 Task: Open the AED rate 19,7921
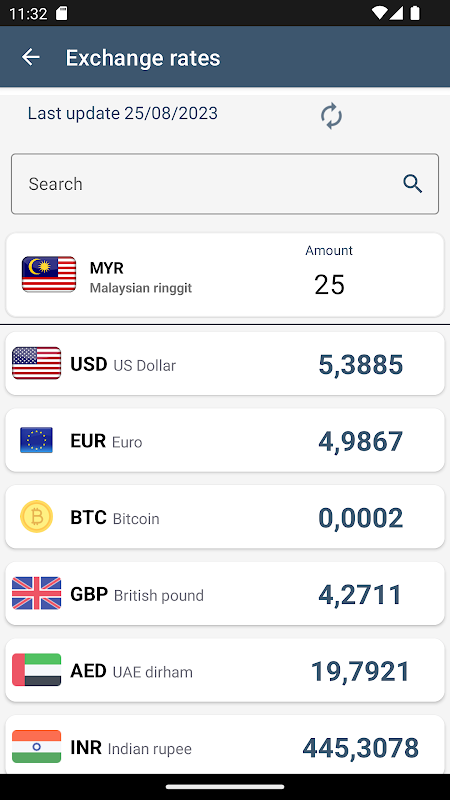360,671
